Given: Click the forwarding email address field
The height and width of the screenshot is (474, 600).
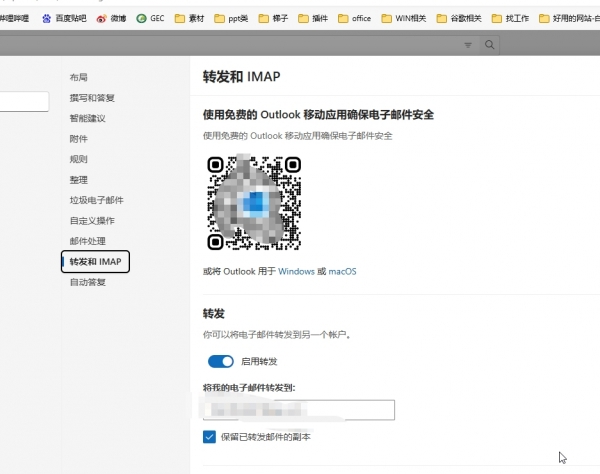Looking at the screenshot, I should click(299, 410).
